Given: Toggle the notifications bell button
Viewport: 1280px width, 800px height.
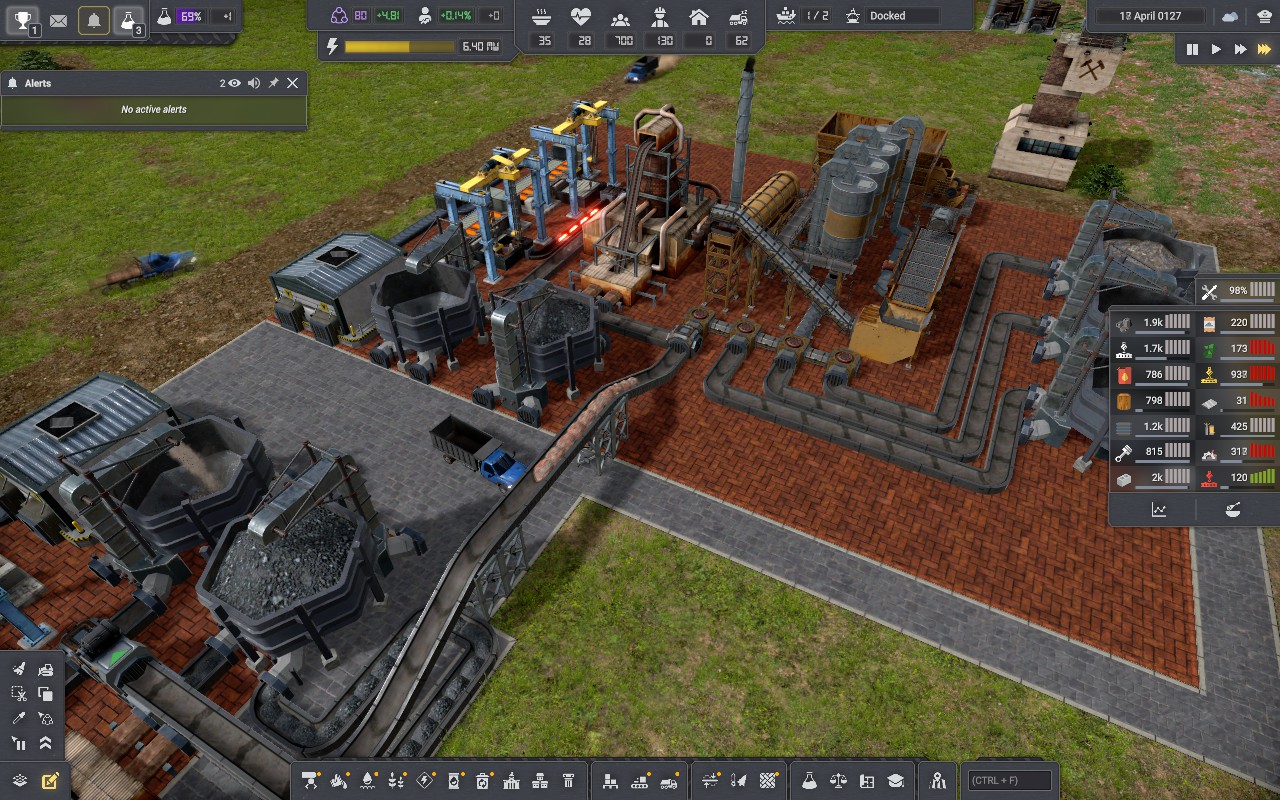Looking at the screenshot, I should (94, 19).
